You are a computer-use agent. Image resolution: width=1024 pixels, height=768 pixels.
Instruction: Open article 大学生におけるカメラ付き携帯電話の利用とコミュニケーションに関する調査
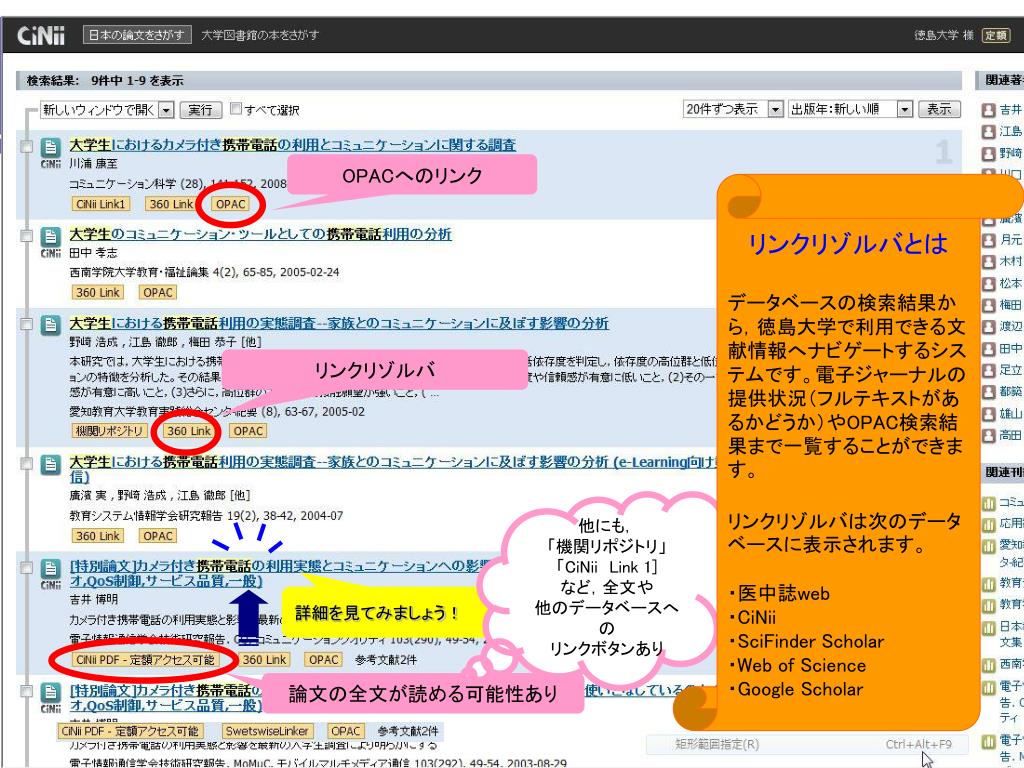[x=293, y=145]
